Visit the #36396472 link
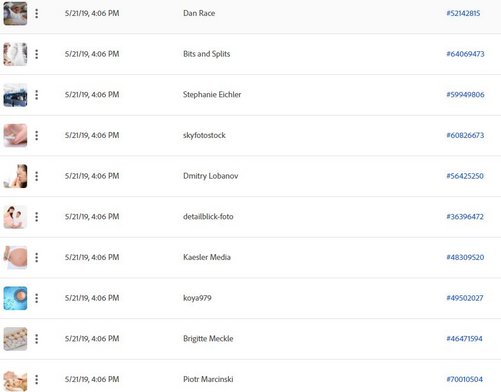 click(x=465, y=217)
